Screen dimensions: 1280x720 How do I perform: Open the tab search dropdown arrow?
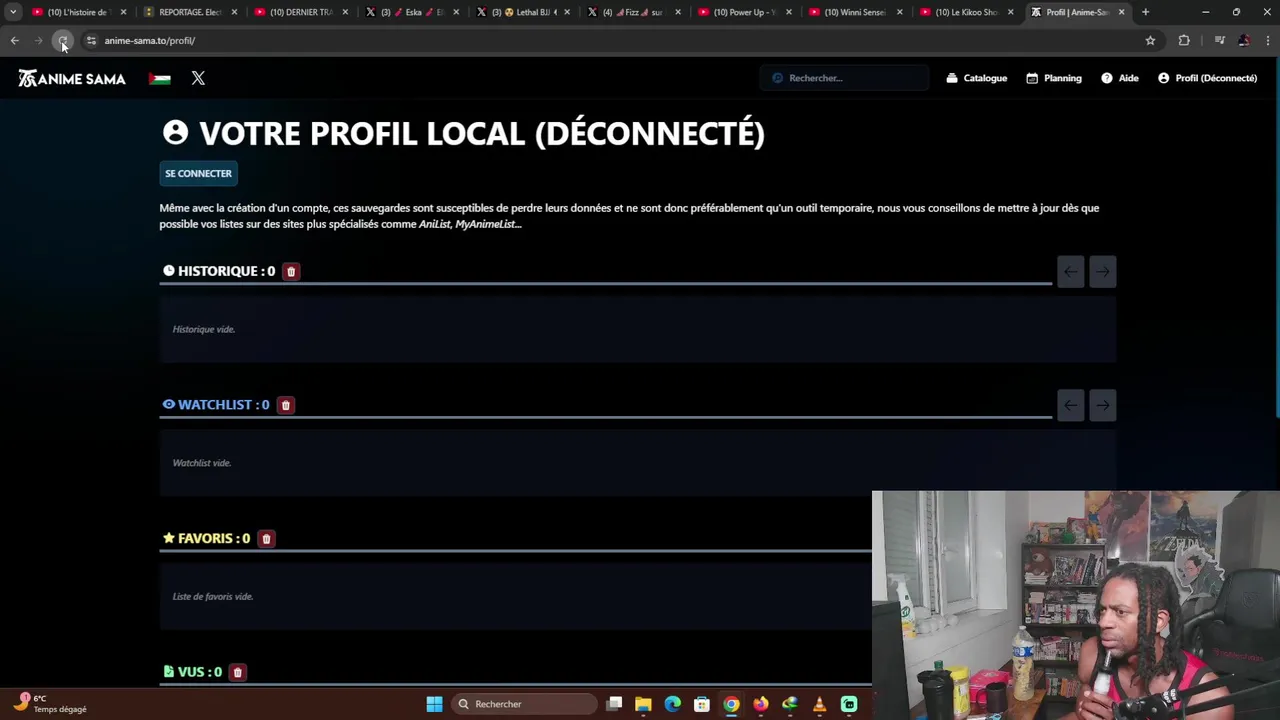pyautogui.click(x=13, y=12)
